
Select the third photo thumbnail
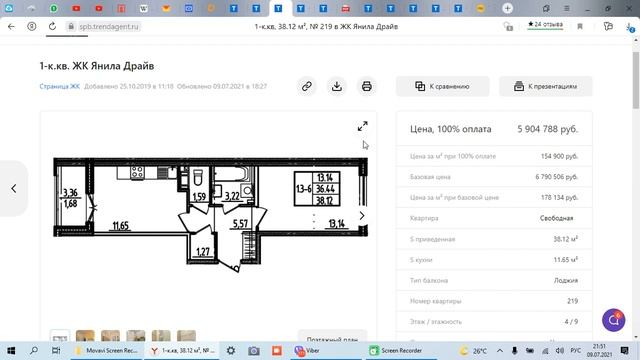pos(136,336)
